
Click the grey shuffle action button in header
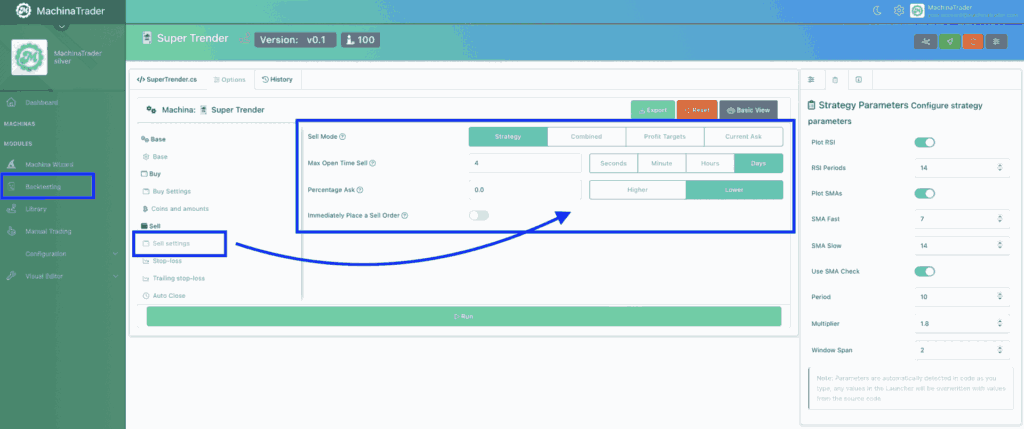click(x=925, y=40)
